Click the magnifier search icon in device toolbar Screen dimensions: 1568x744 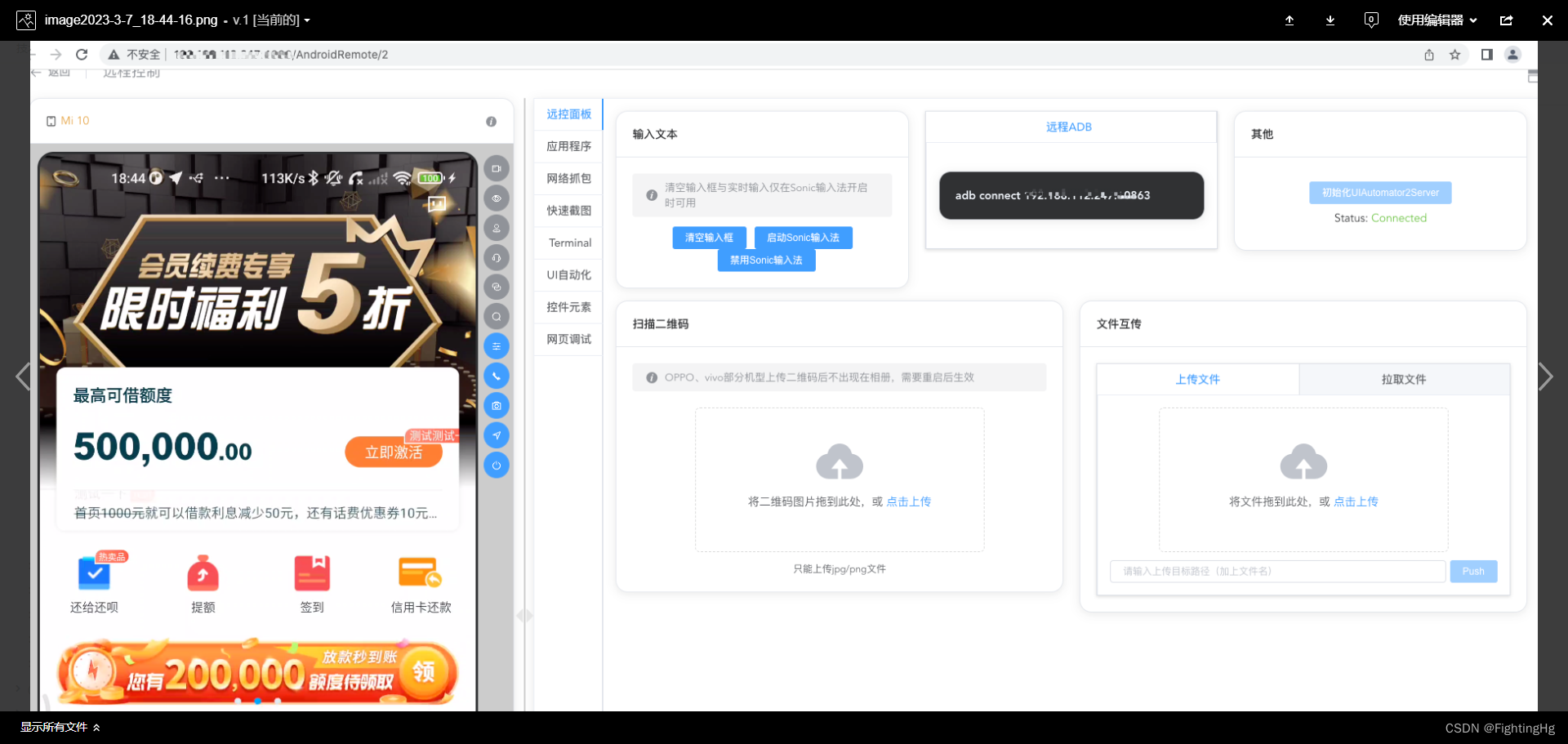pyautogui.click(x=497, y=317)
